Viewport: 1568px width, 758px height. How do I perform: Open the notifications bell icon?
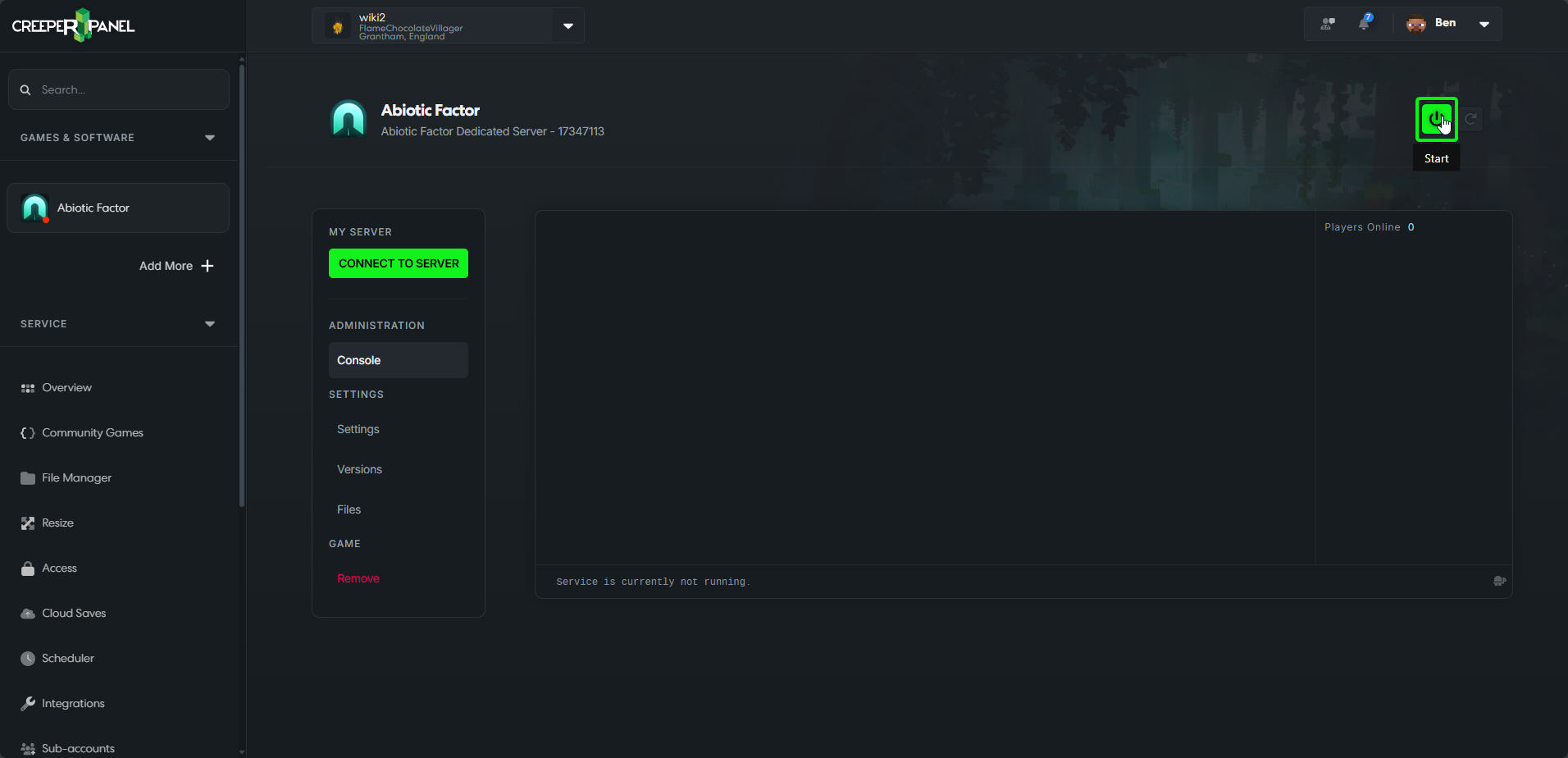tap(1364, 23)
